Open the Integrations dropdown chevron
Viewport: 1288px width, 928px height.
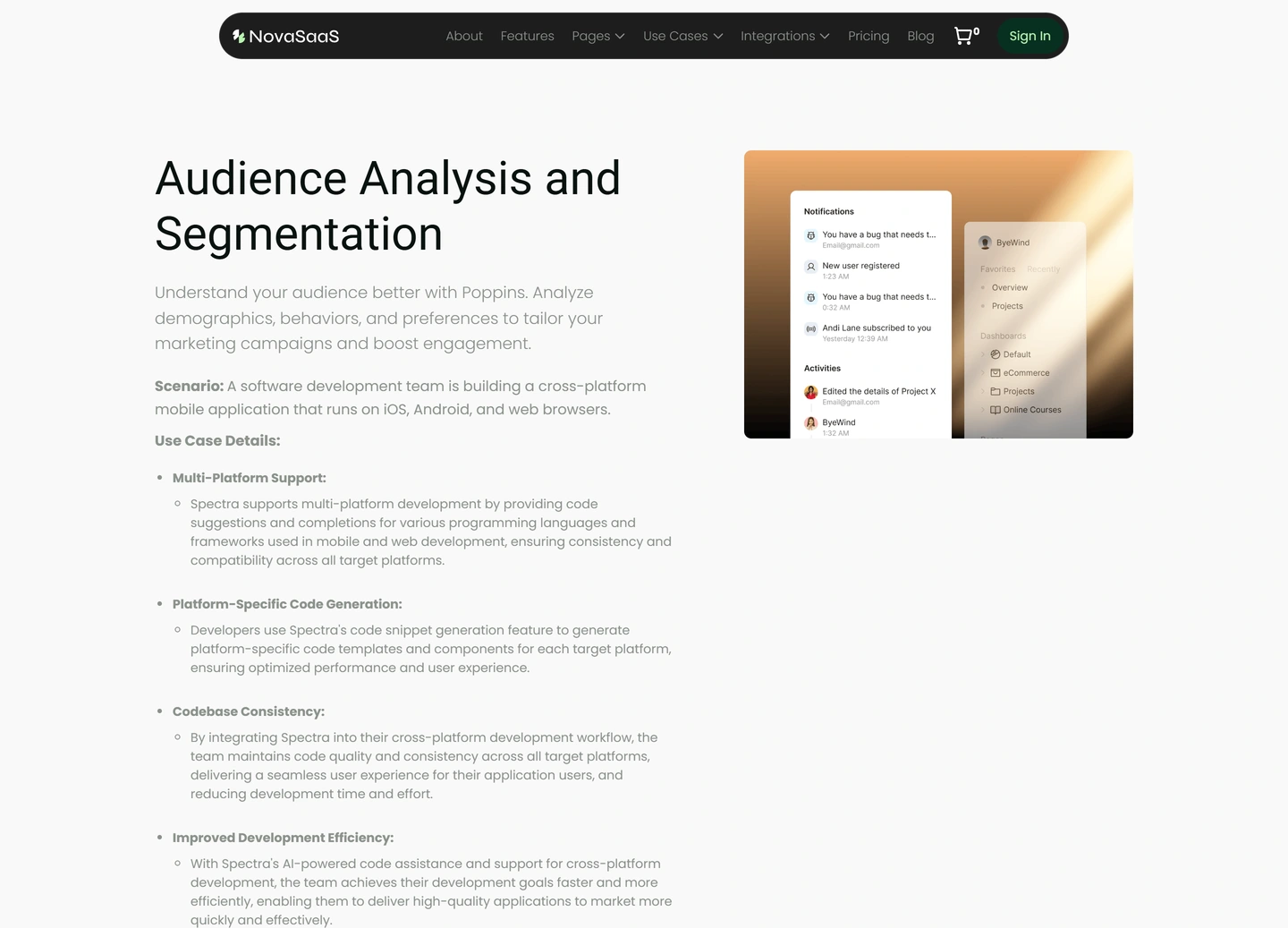tap(825, 36)
